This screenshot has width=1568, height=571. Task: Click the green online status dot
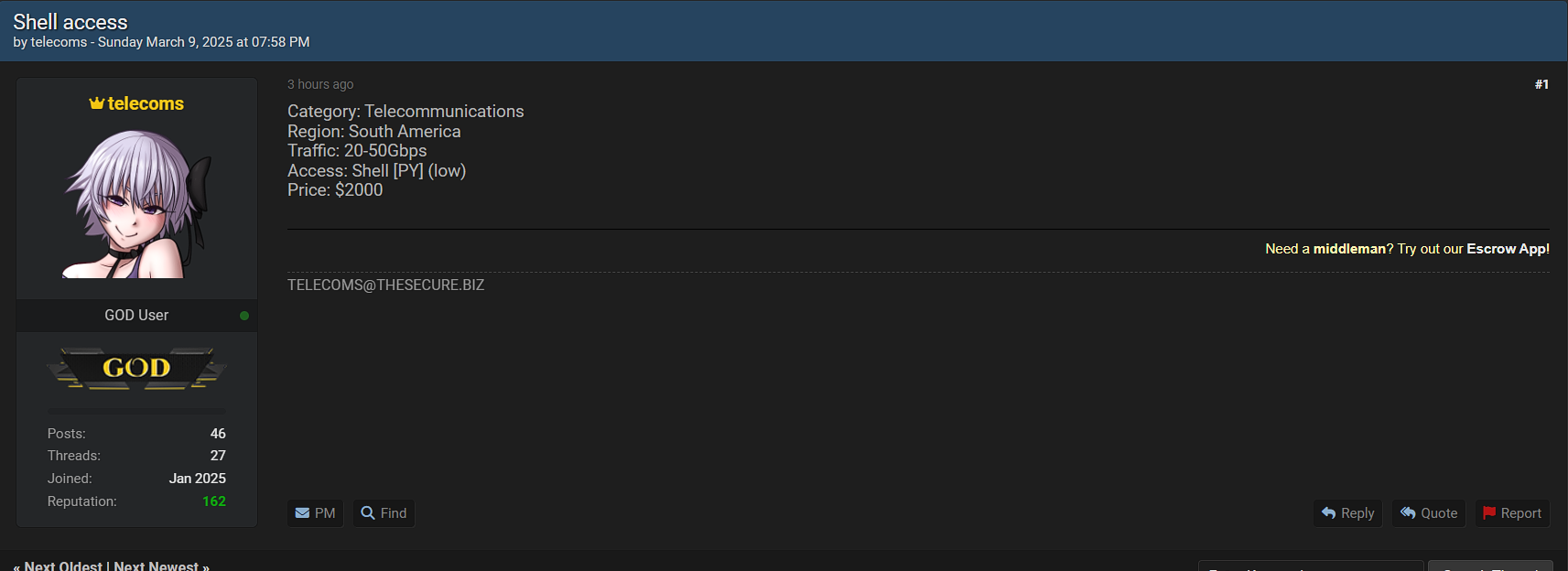pos(244,316)
